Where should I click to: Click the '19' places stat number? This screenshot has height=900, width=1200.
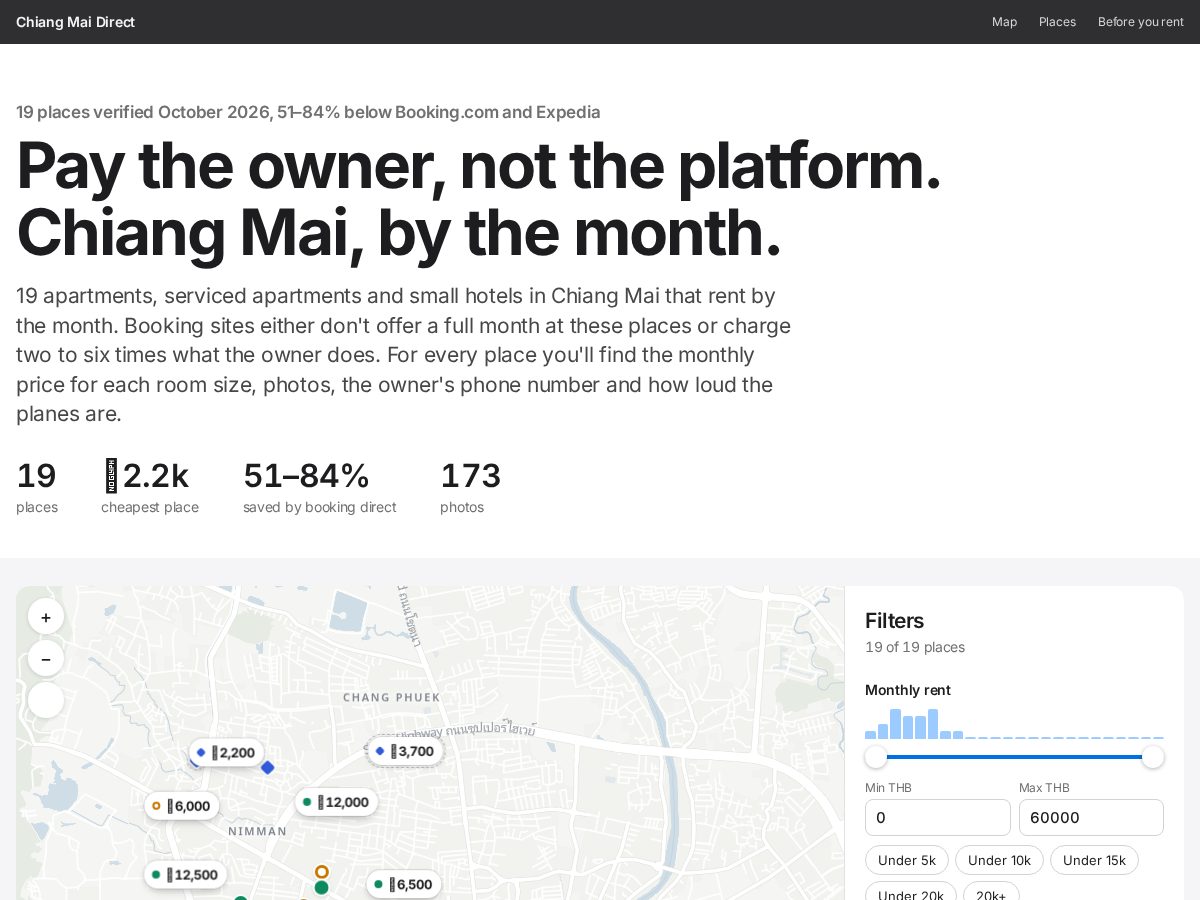36,476
